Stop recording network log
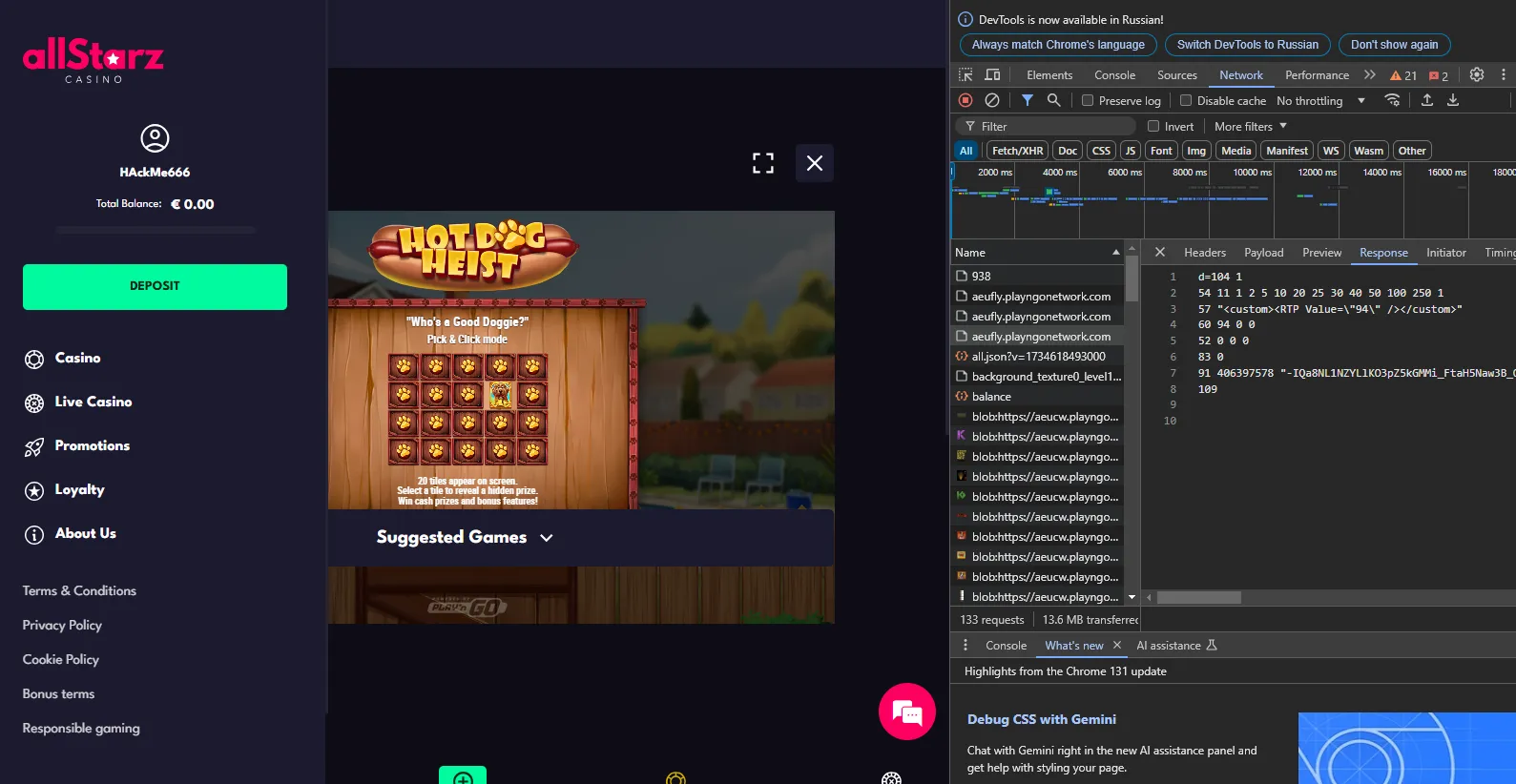 [966, 100]
